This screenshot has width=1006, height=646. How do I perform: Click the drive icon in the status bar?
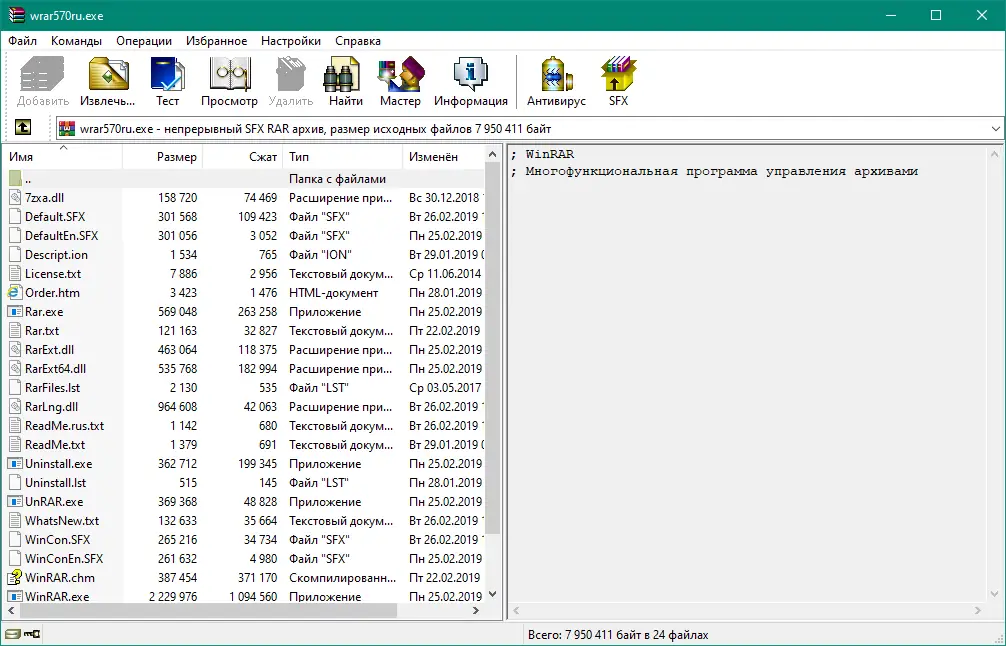tap(14, 633)
